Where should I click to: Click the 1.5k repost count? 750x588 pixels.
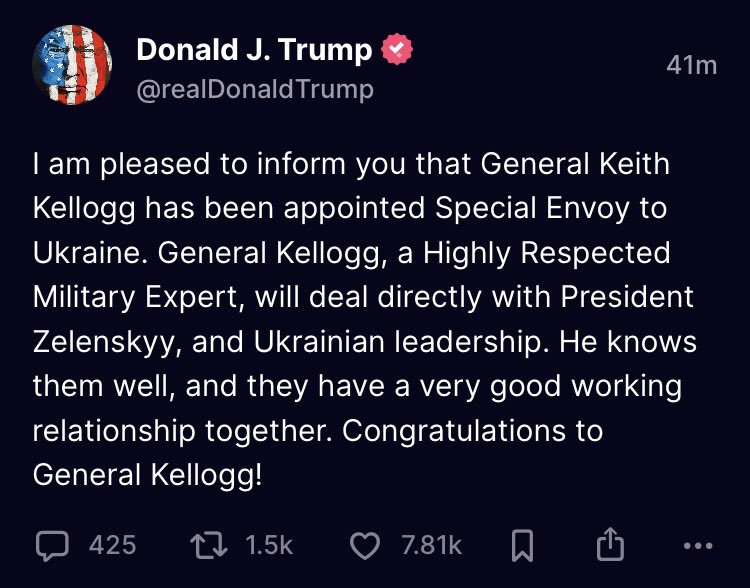[x=269, y=545]
